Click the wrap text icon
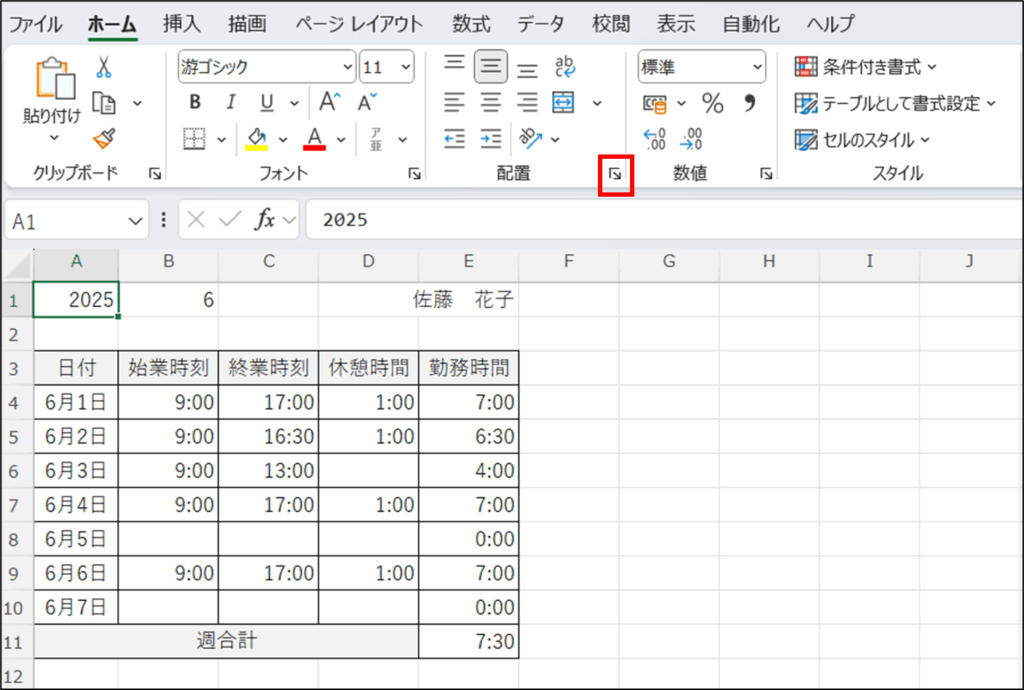 click(x=565, y=67)
